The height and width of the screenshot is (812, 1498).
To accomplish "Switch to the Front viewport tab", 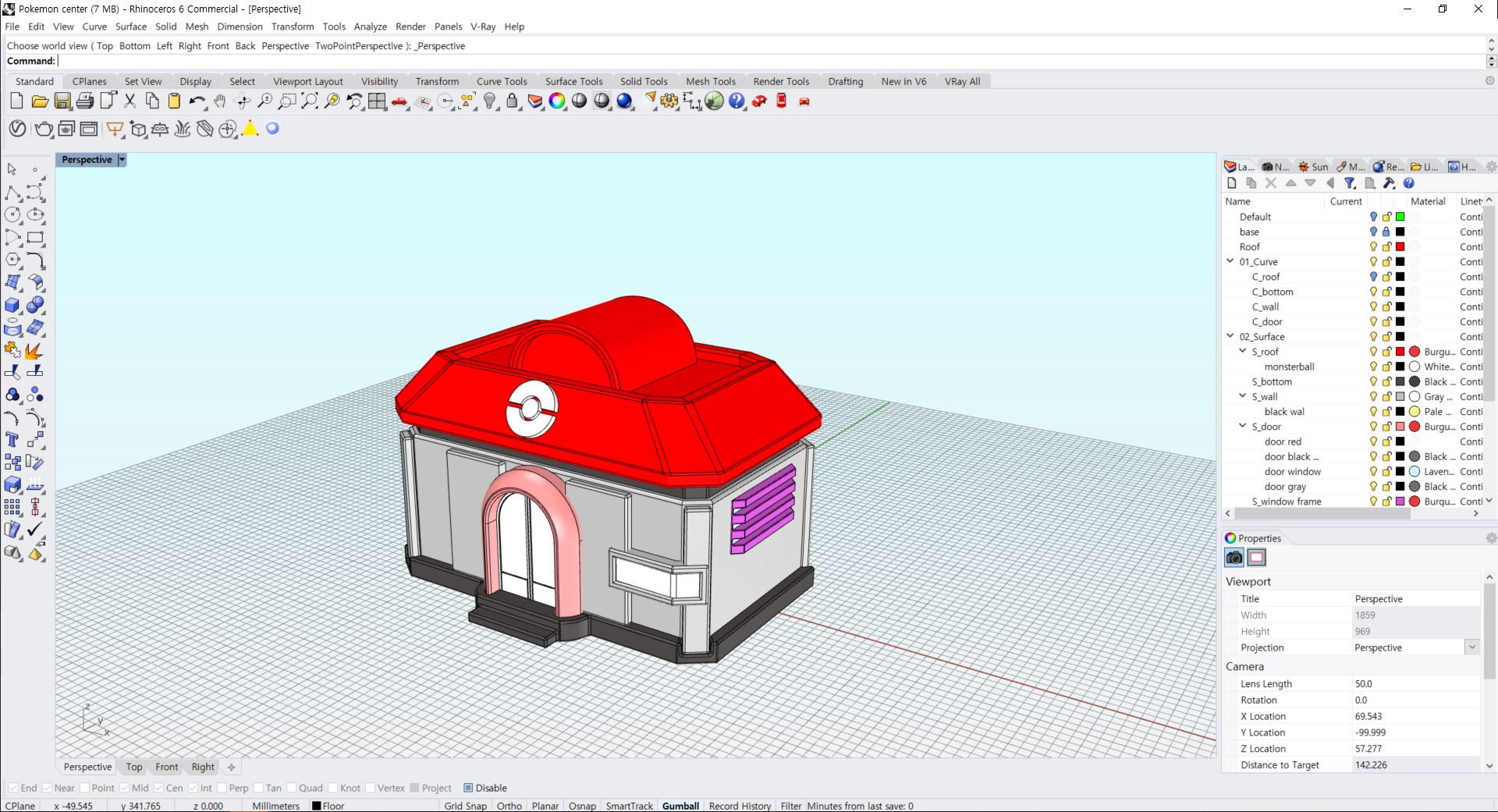I will pos(166,767).
